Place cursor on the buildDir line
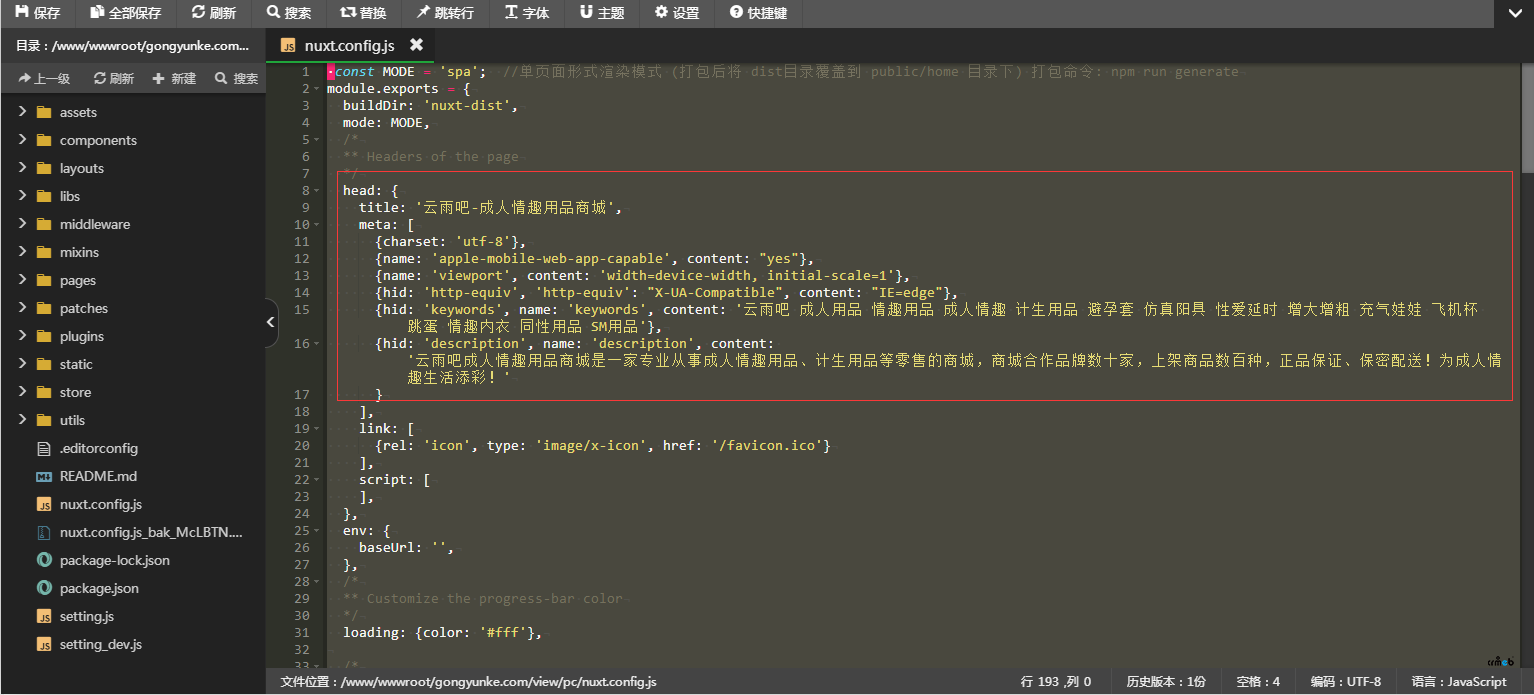Image resolution: width=1534 pixels, height=695 pixels. [x=430, y=106]
